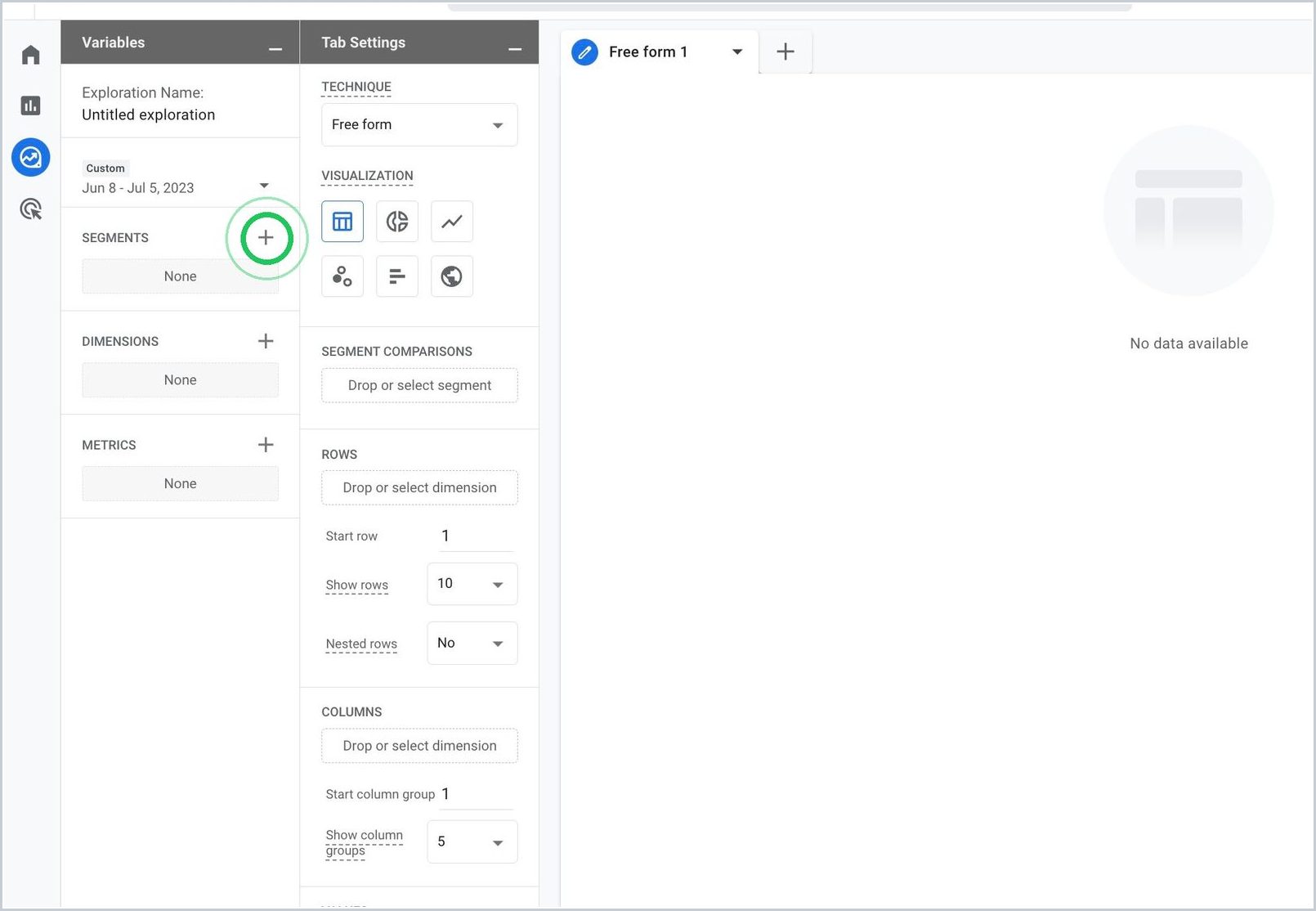This screenshot has height=911, width=1316.
Task: Select the Explore icon in the sidebar
Action: tap(31, 157)
